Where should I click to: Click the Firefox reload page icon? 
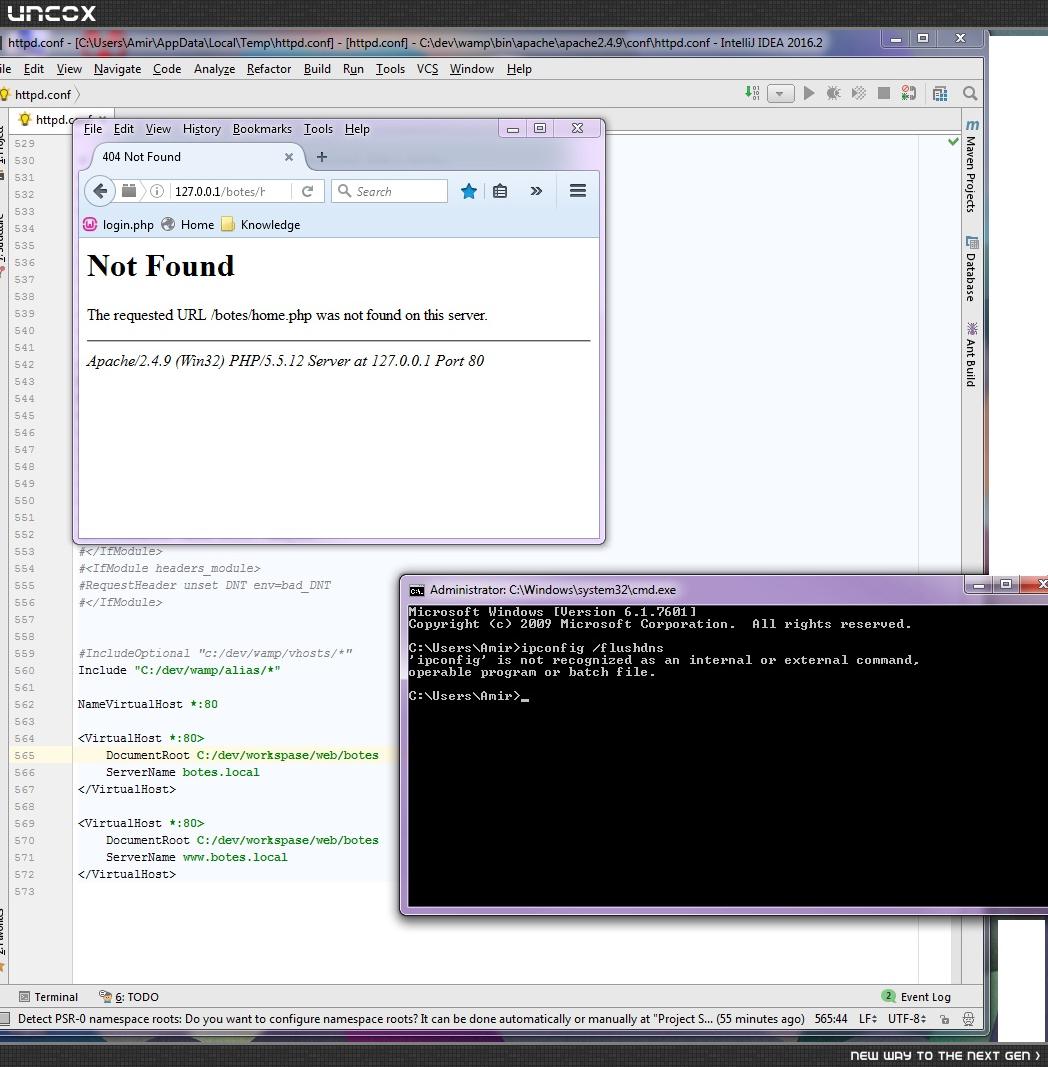[x=308, y=191]
